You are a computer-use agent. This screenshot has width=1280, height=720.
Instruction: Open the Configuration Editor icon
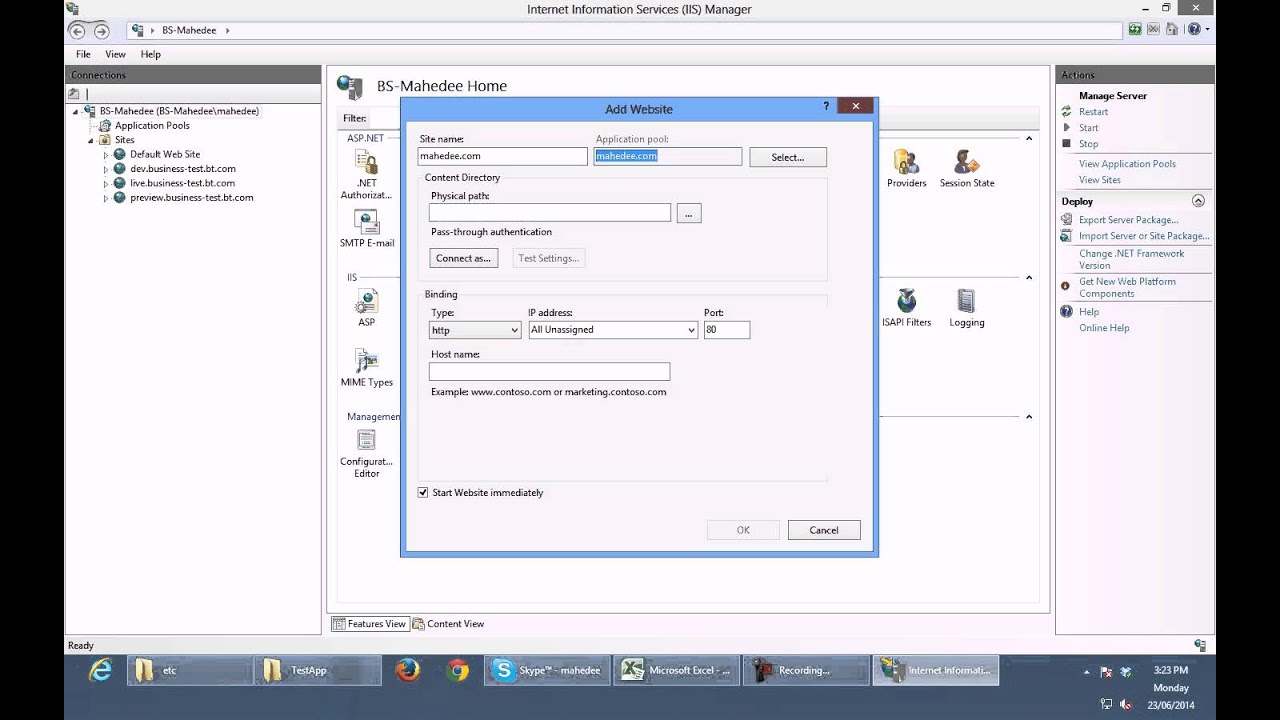pyautogui.click(x=367, y=453)
